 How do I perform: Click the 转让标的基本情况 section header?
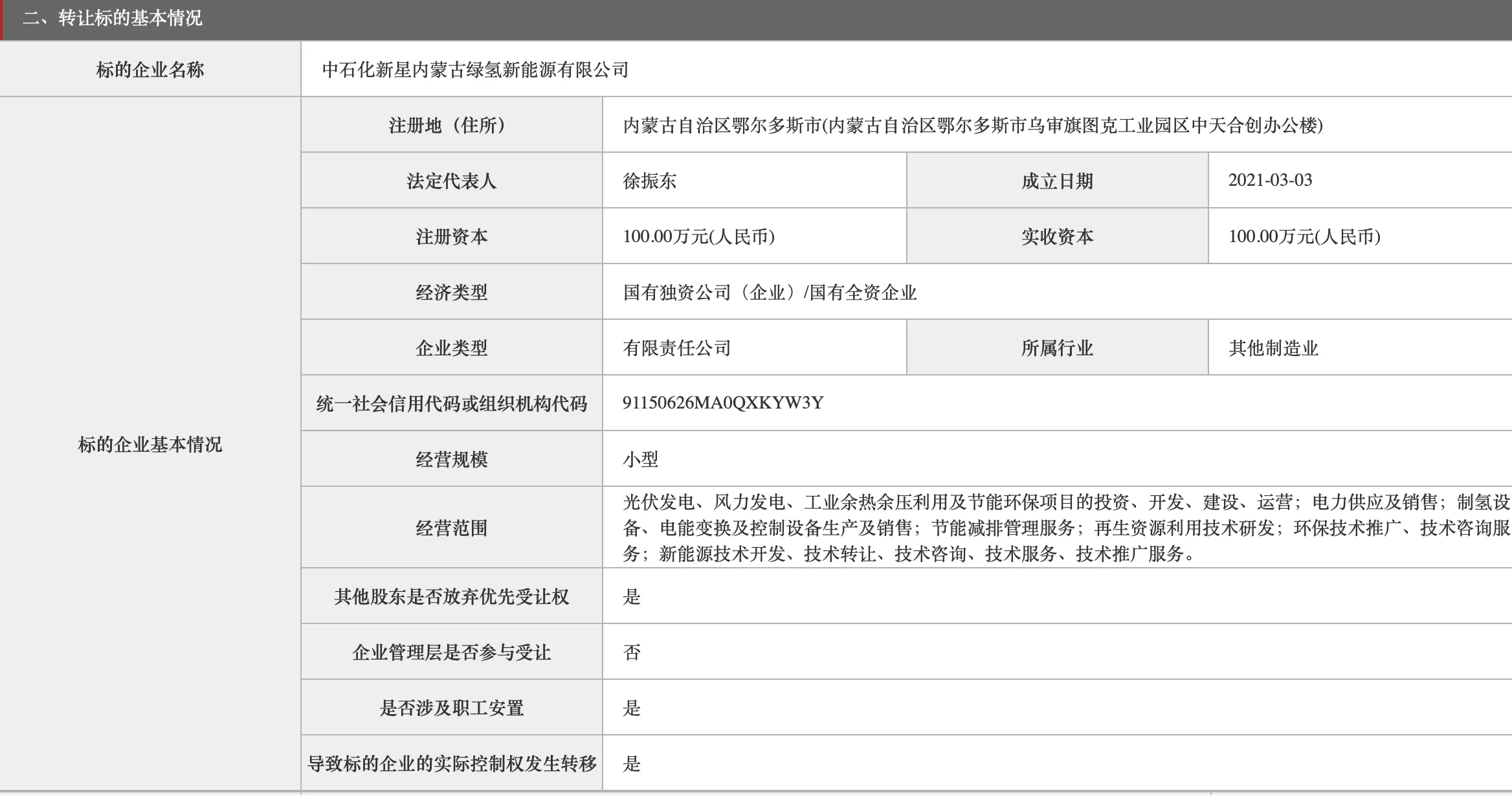(x=113, y=18)
